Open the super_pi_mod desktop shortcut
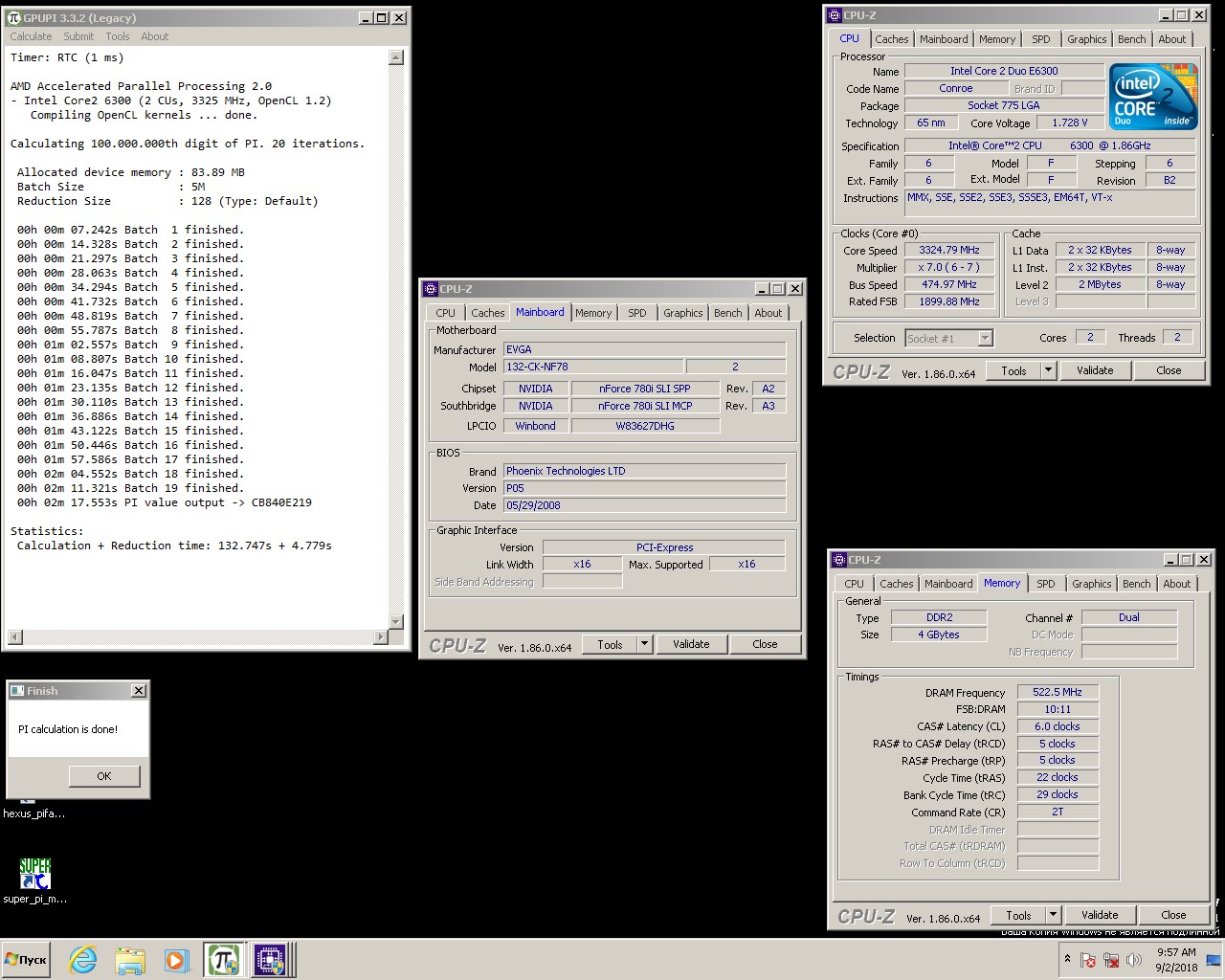The width and height of the screenshot is (1225, 980). pos(35,881)
